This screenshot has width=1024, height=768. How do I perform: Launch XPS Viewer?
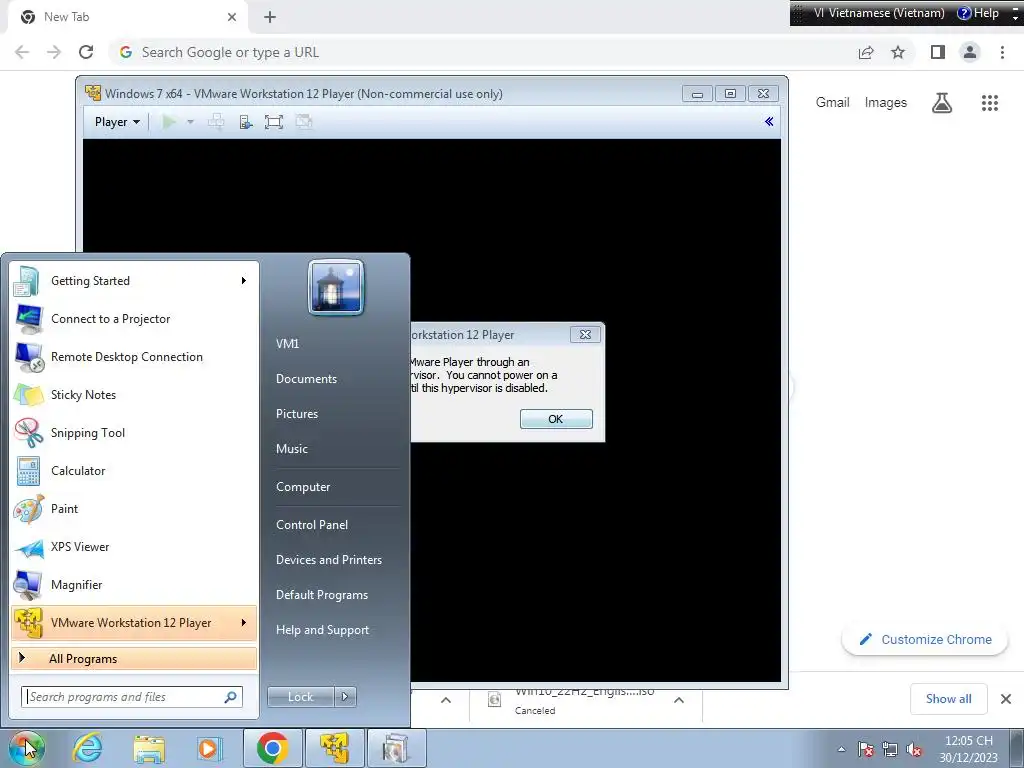134,547
